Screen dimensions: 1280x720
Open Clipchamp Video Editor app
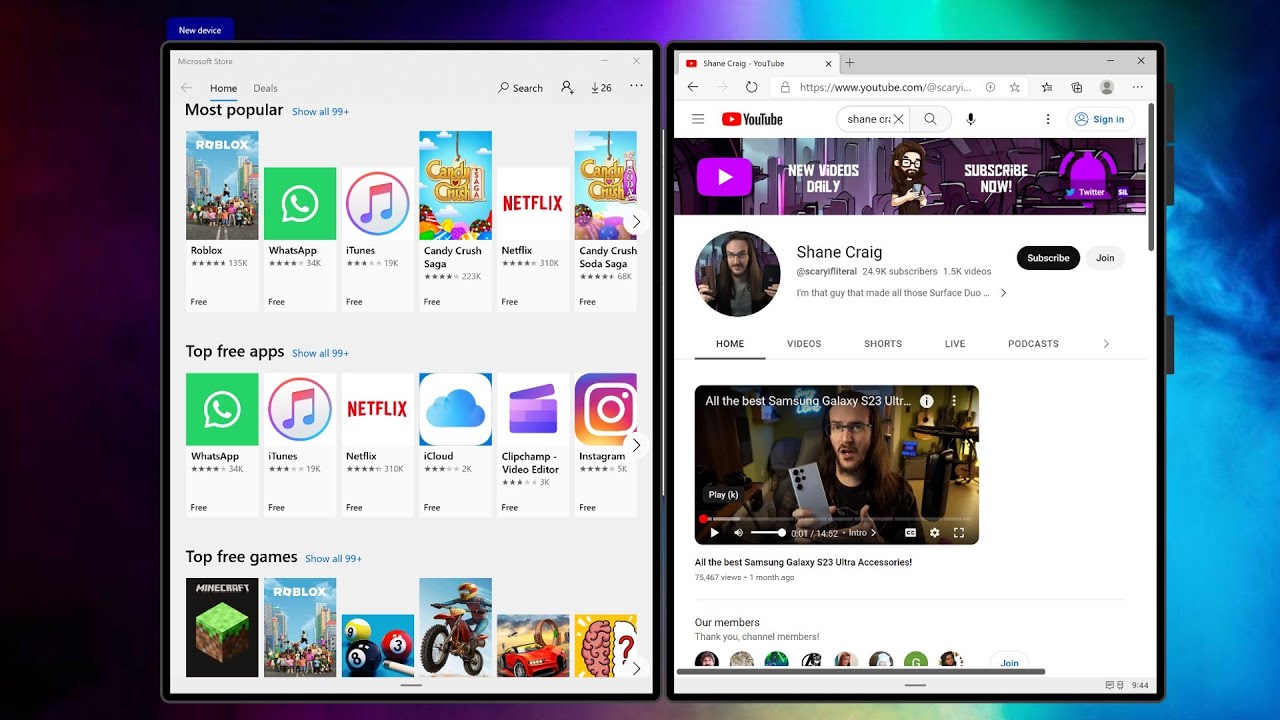[532, 445]
